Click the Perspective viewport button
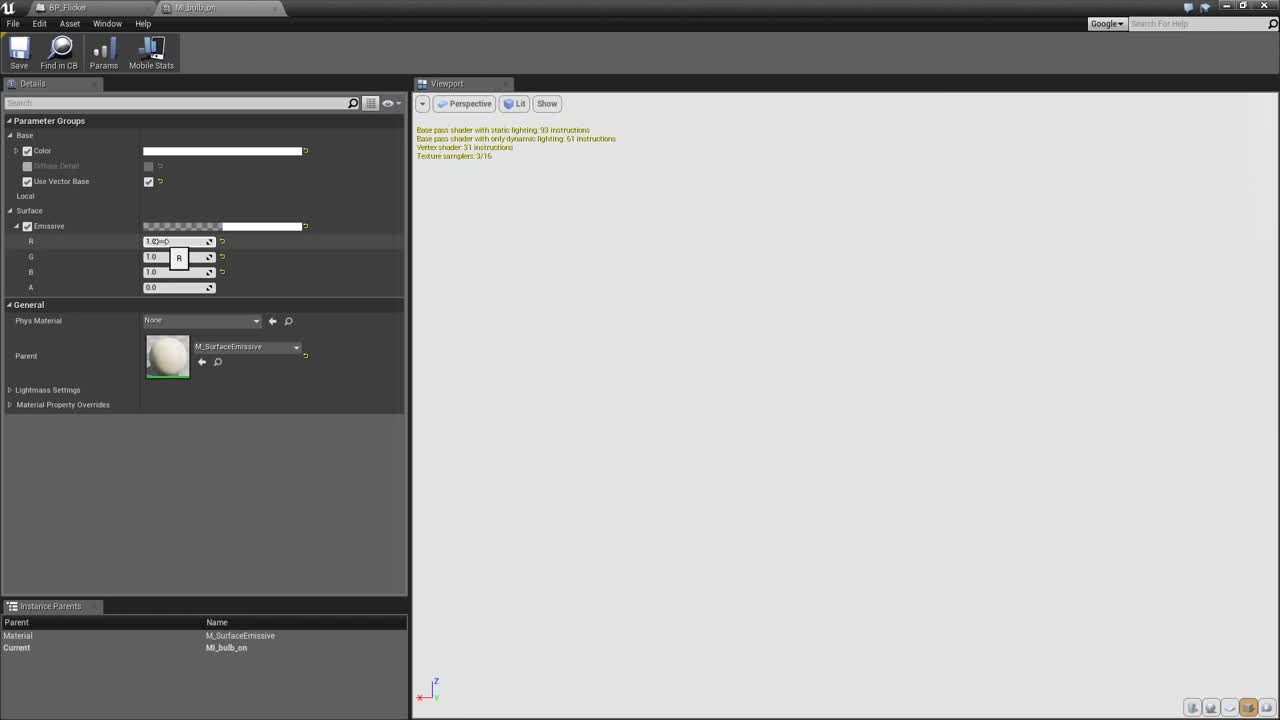Screen dimensions: 1280x720 [x=464, y=104]
